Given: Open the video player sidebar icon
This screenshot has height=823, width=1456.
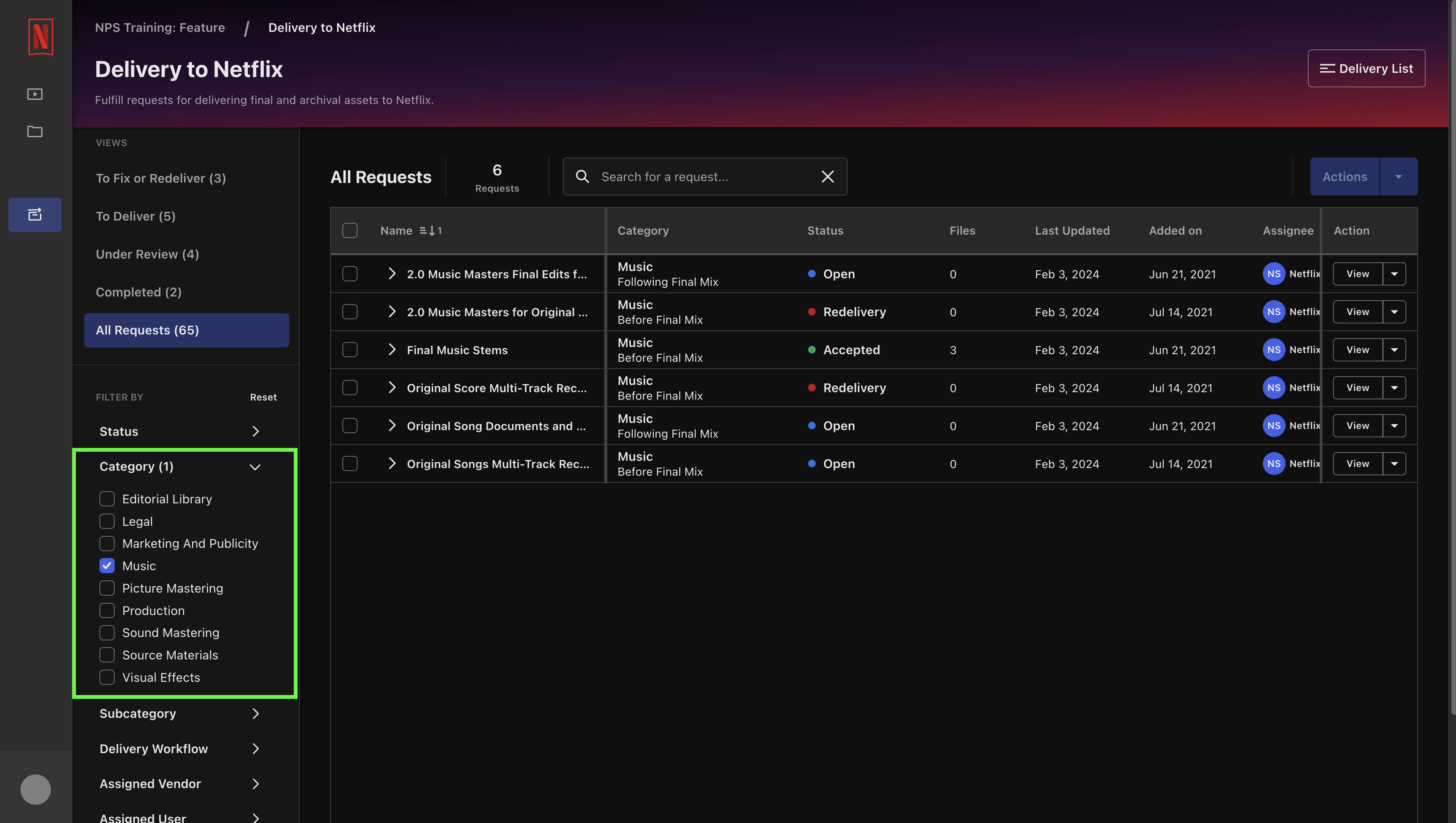Looking at the screenshot, I should (x=35, y=95).
